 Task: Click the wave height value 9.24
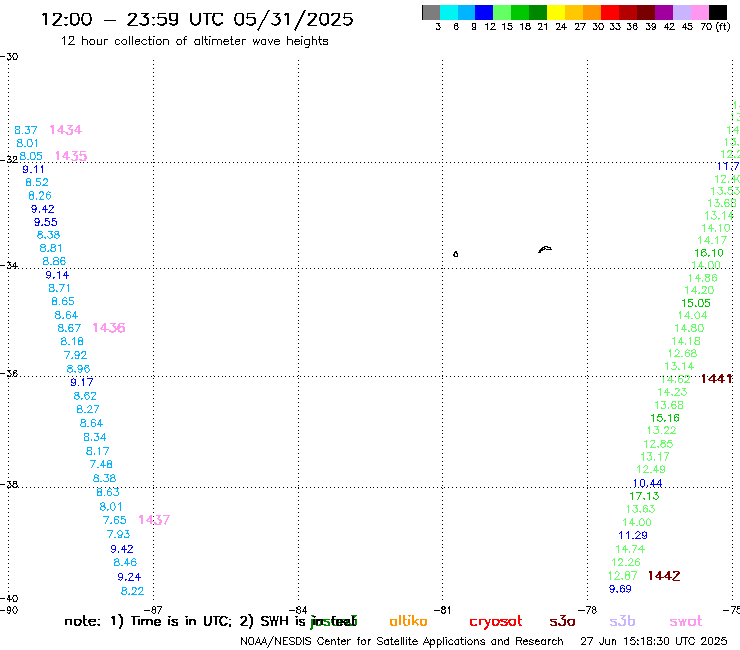click(129, 577)
